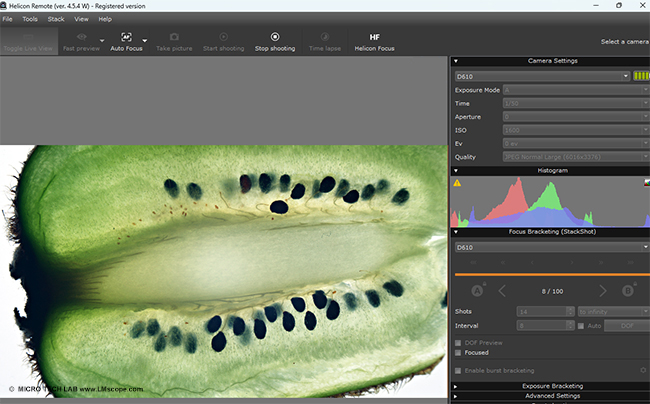Viewport: 650px width, 404px height.
Task: Step focus forward with right arrow
Action: point(603,291)
